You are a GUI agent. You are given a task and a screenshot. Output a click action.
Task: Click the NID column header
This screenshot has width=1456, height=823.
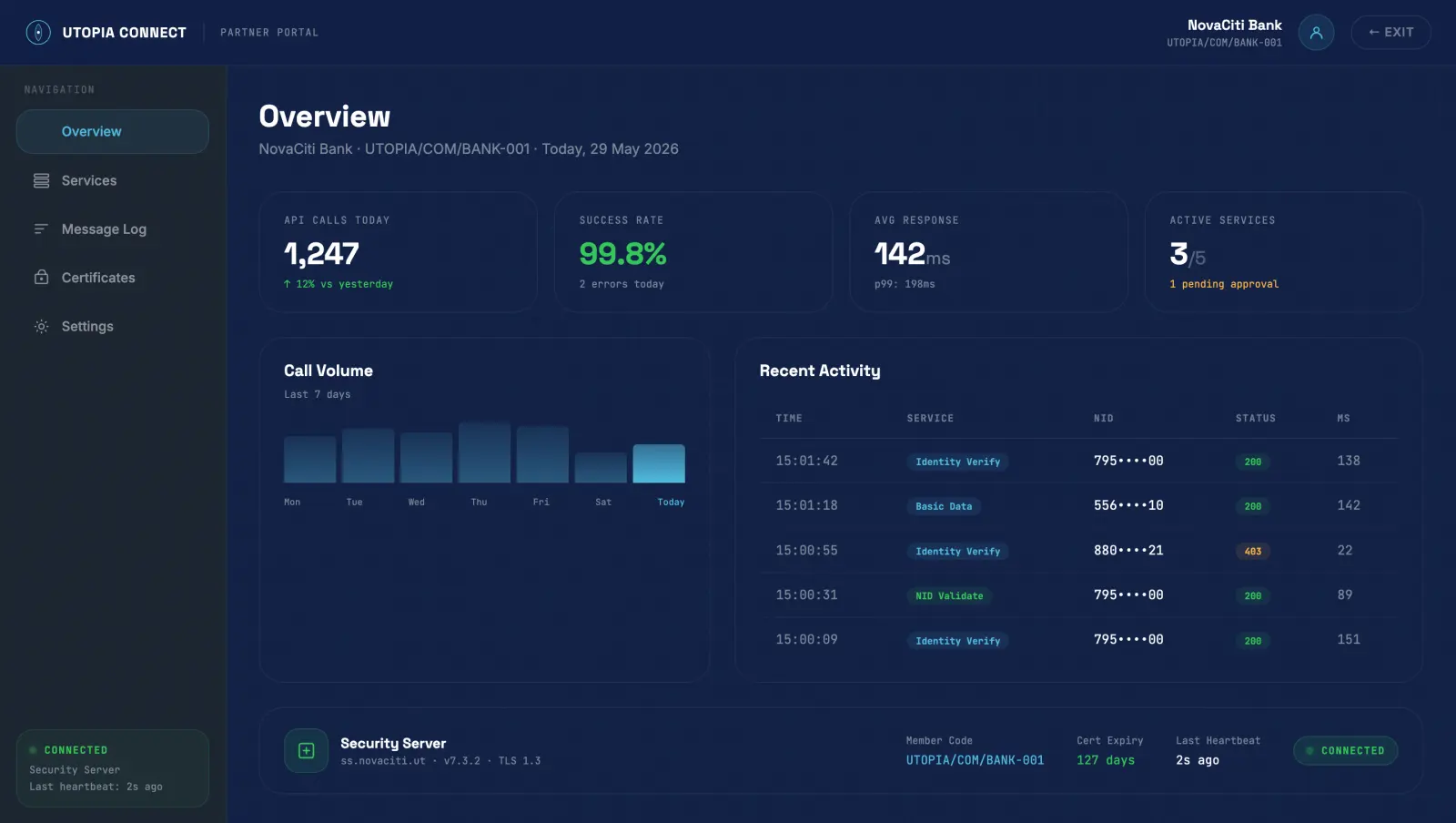tap(1104, 419)
